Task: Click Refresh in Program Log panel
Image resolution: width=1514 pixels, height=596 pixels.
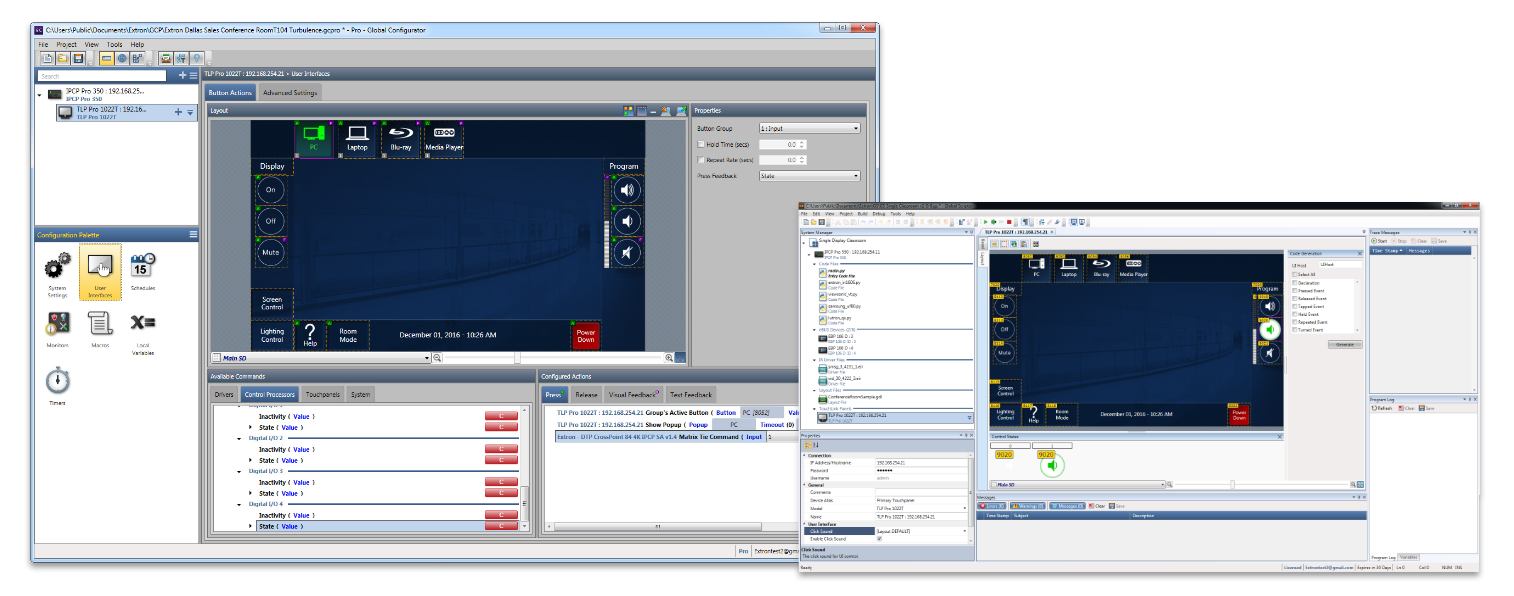Action: point(1384,408)
